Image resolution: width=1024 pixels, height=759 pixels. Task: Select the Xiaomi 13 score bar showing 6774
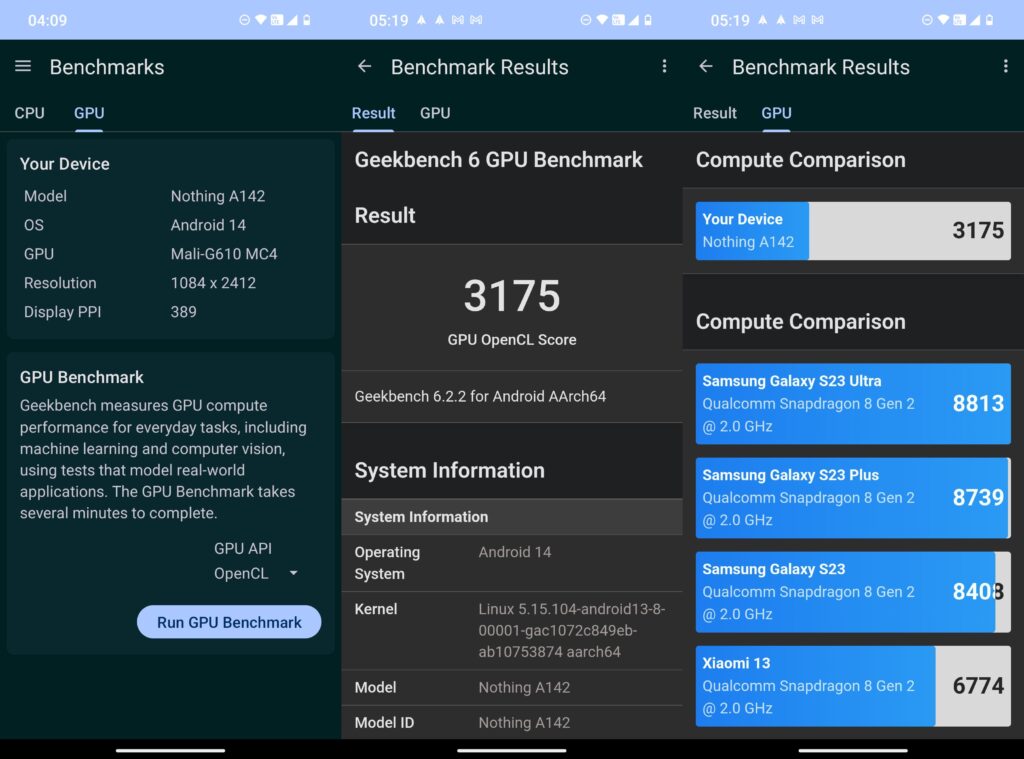(852, 685)
